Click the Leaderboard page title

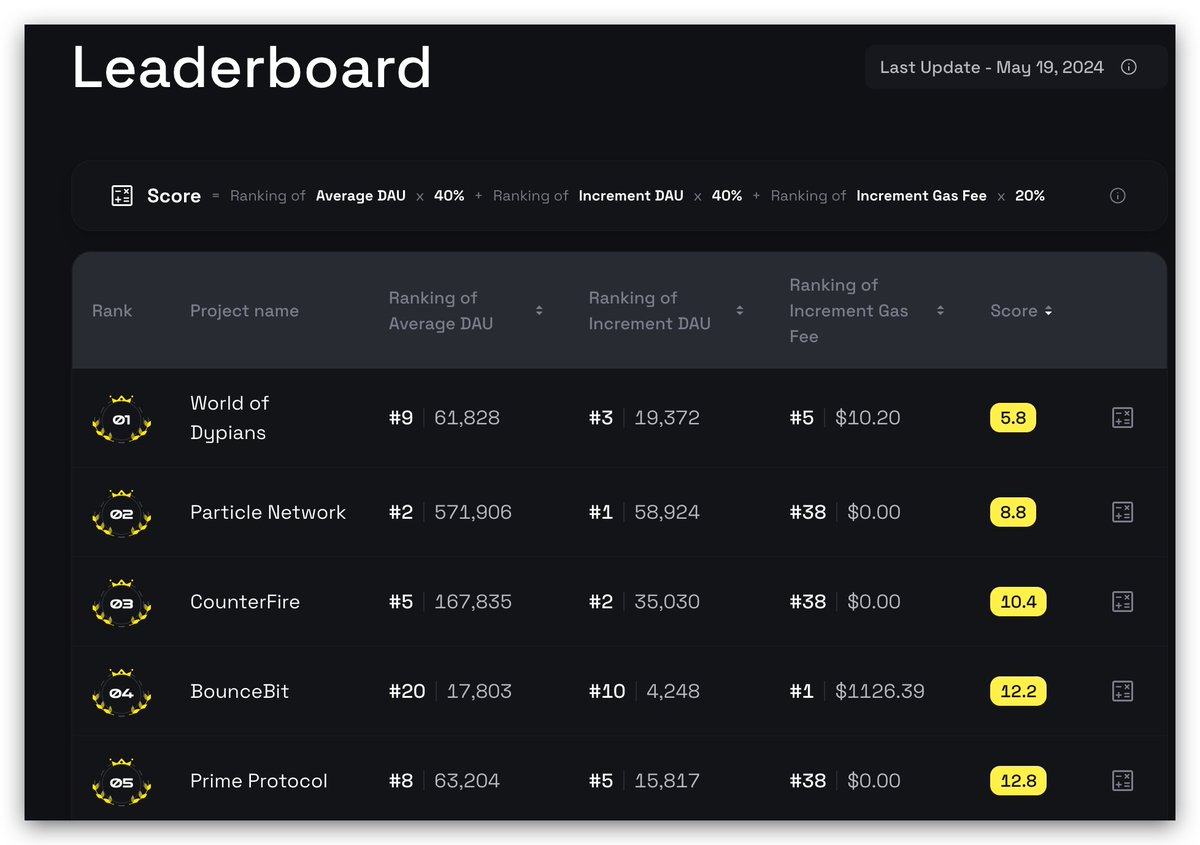click(x=252, y=69)
